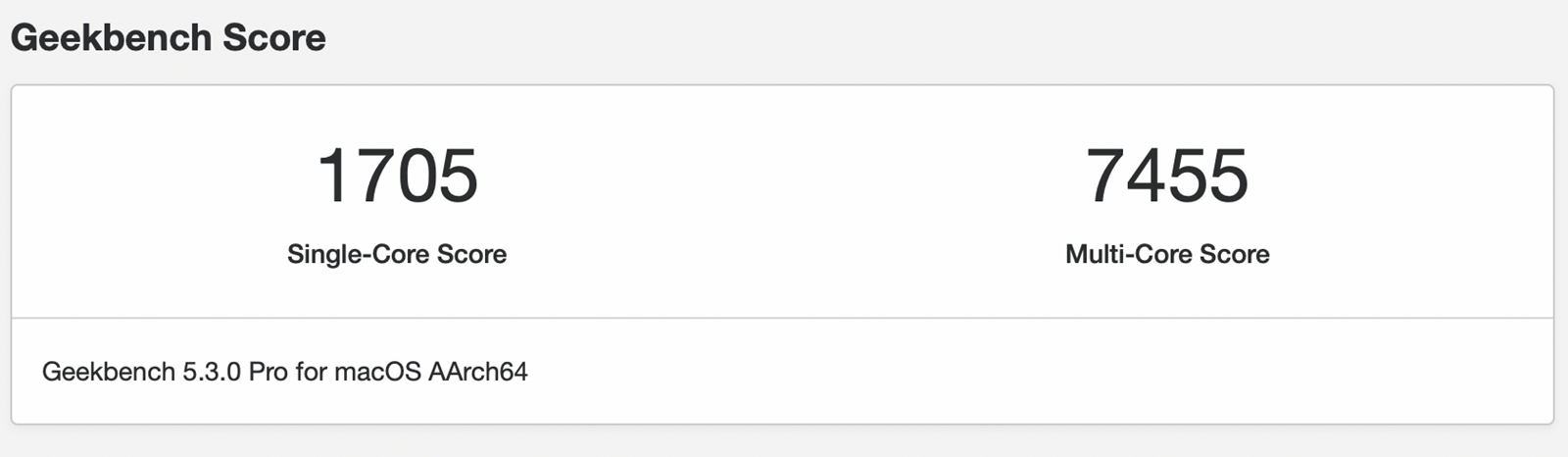Click the word Geekbench in the heading
This screenshot has width=1568, height=457.
[112, 37]
